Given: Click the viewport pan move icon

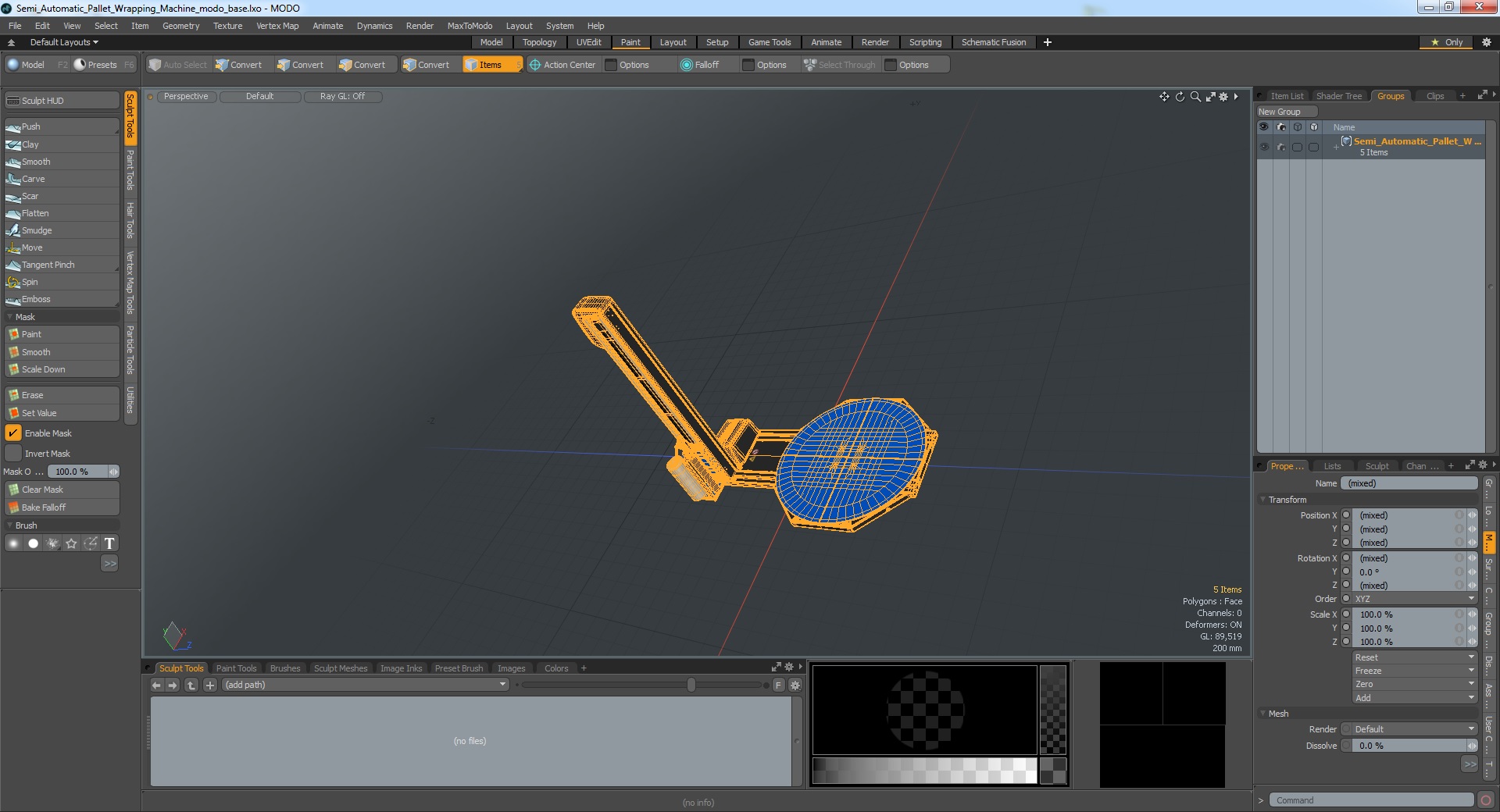Looking at the screenshot, I should click(x=1164, y=97).
